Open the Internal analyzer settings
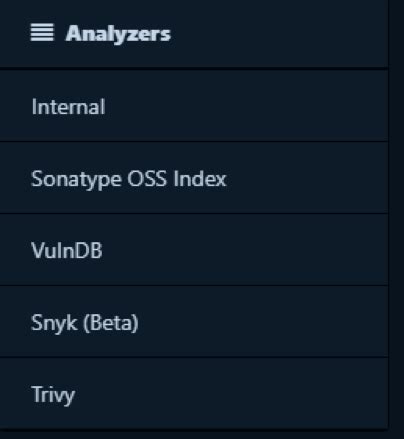 194,106
